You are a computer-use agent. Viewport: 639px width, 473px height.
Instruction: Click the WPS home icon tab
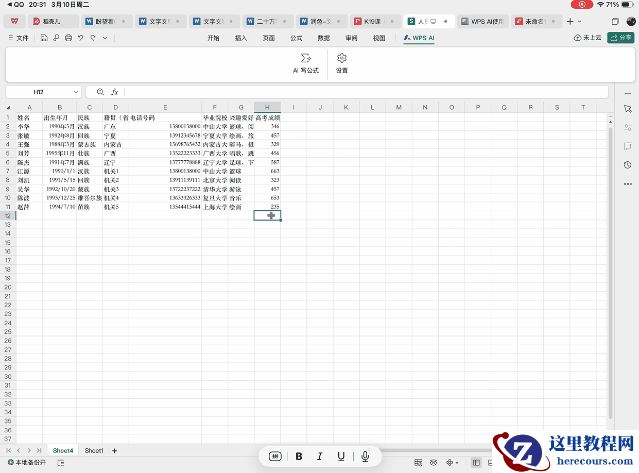click(15, 21)
